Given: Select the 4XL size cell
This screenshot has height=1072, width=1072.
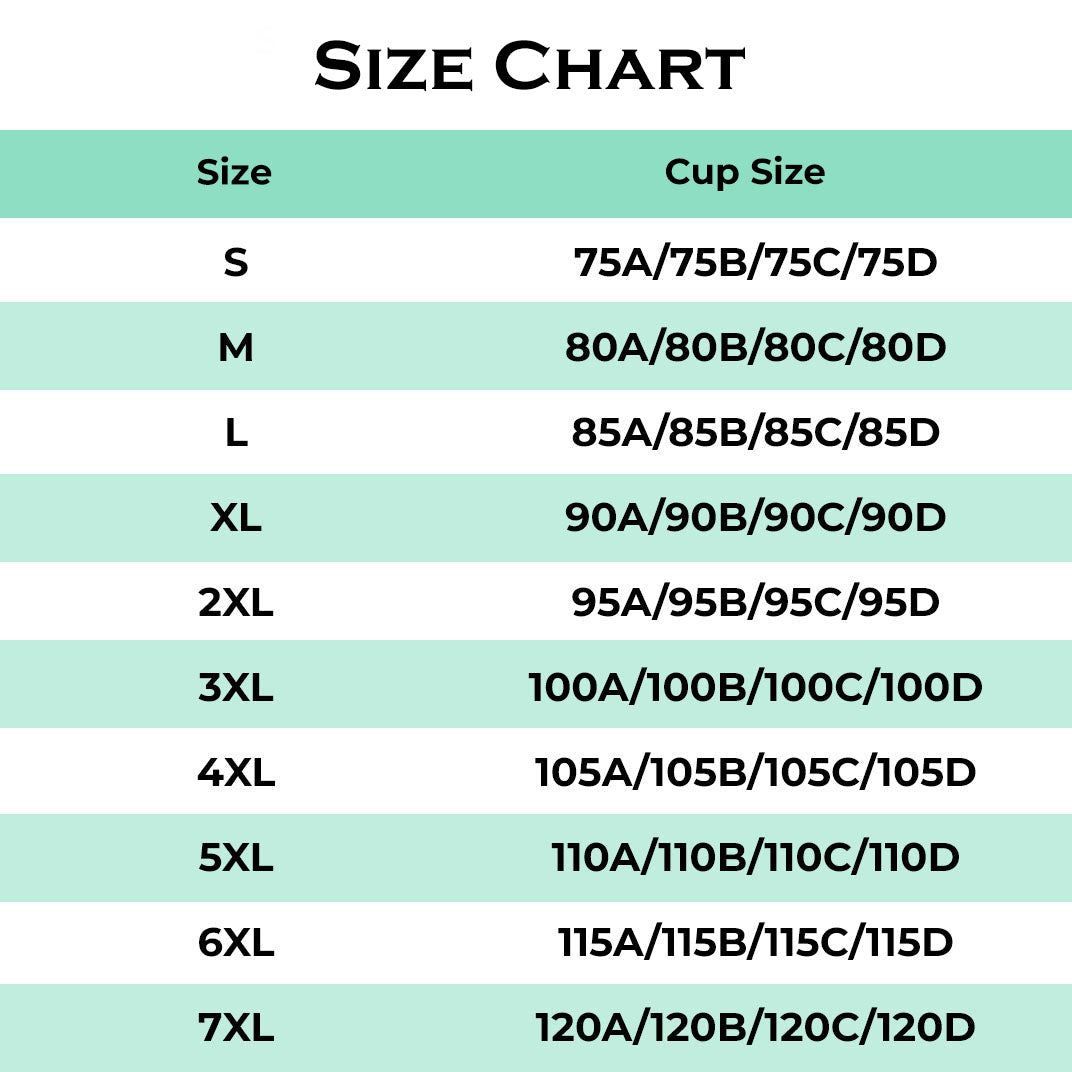Looking at the screenshot, I should click(x=235, y=772).
